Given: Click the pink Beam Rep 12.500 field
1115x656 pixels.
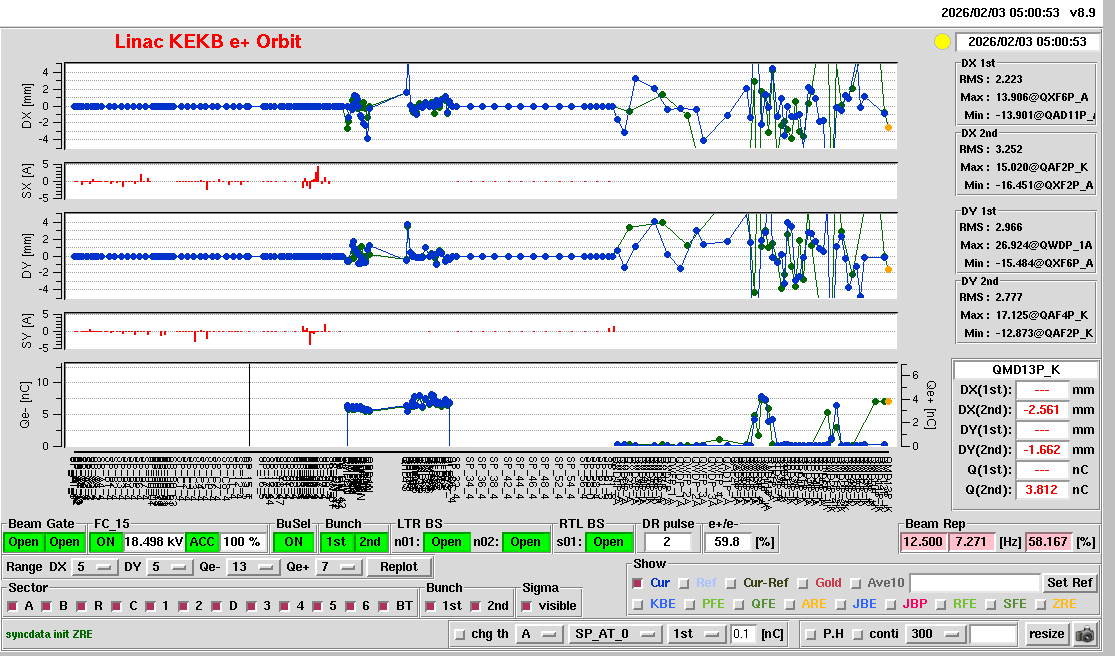Looking at the screenshot, I should coord(922,542).
